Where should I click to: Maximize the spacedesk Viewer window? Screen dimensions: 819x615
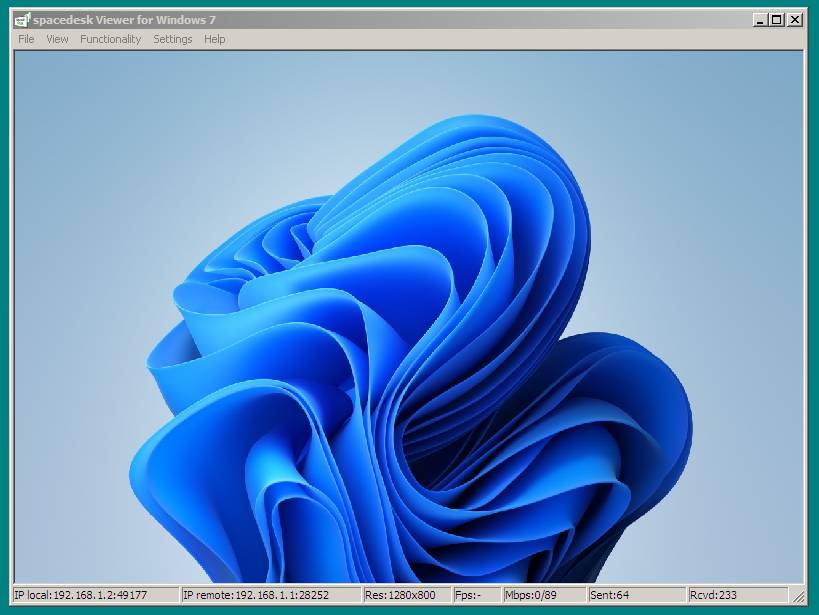click(777, 20)
